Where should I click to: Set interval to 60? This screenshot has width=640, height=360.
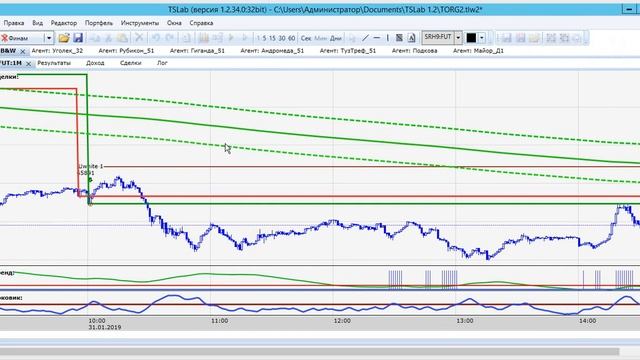pyautogui.click(x=291, y=38)
